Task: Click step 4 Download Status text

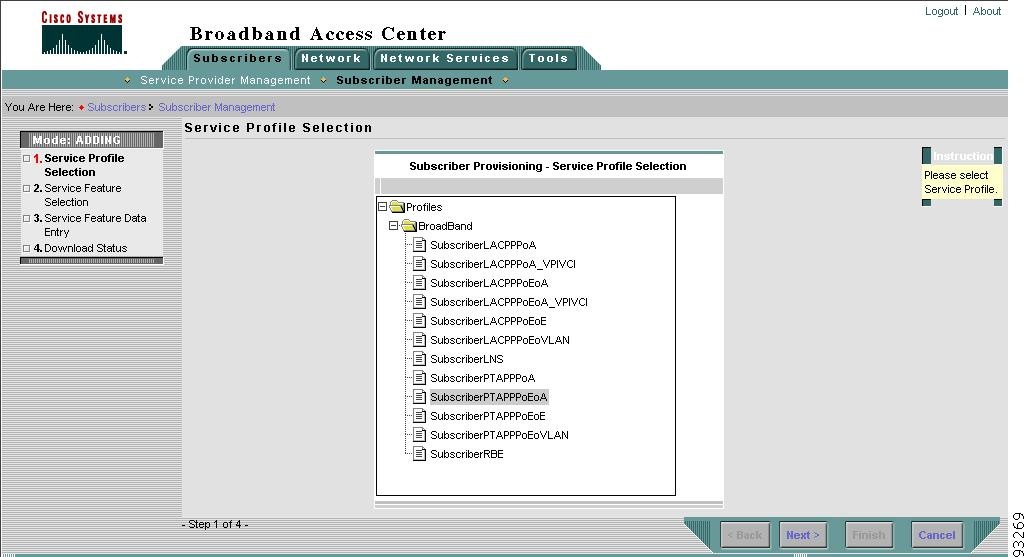Action: 86,248
